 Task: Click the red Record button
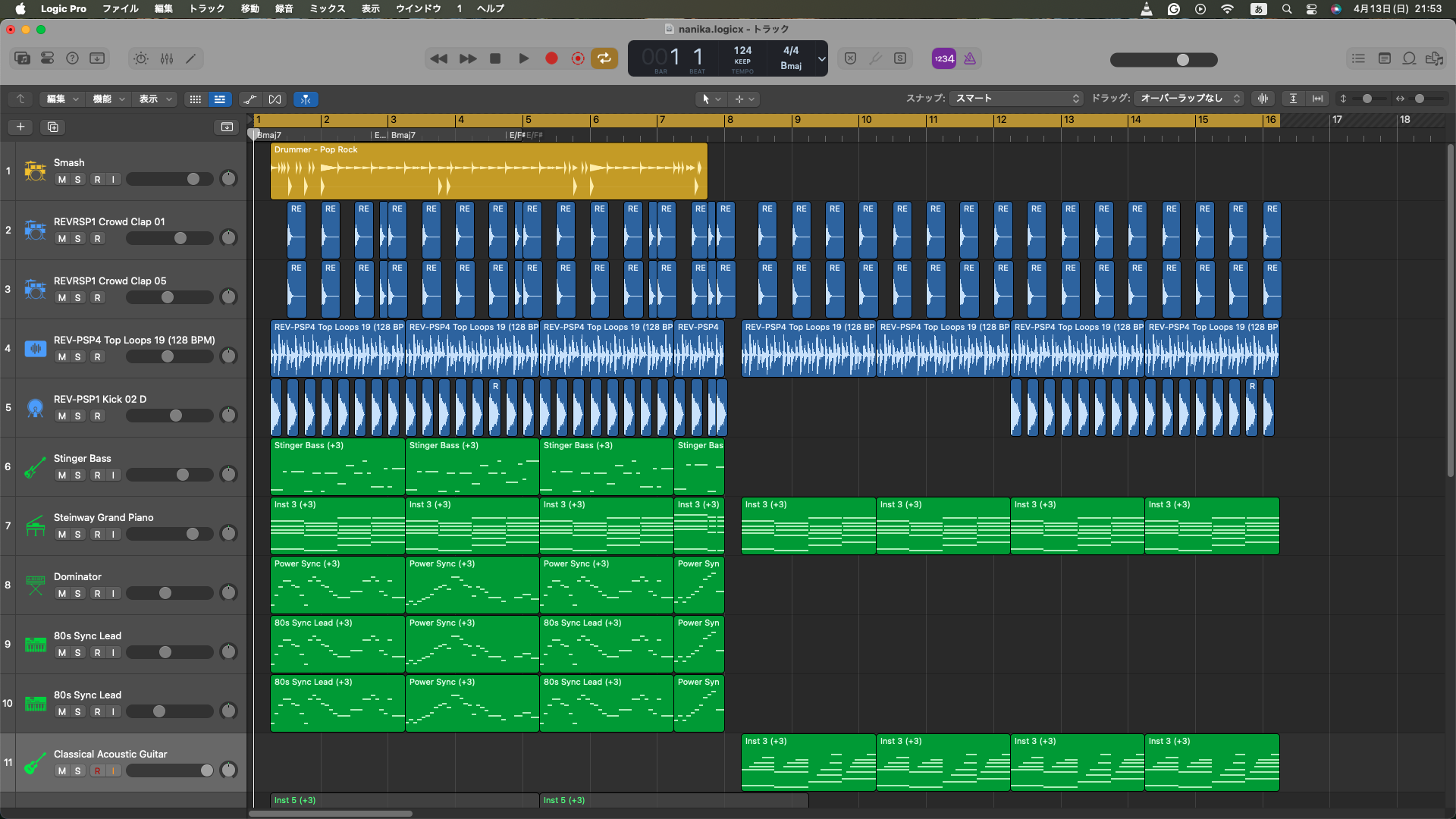click(x=551, y=58)
